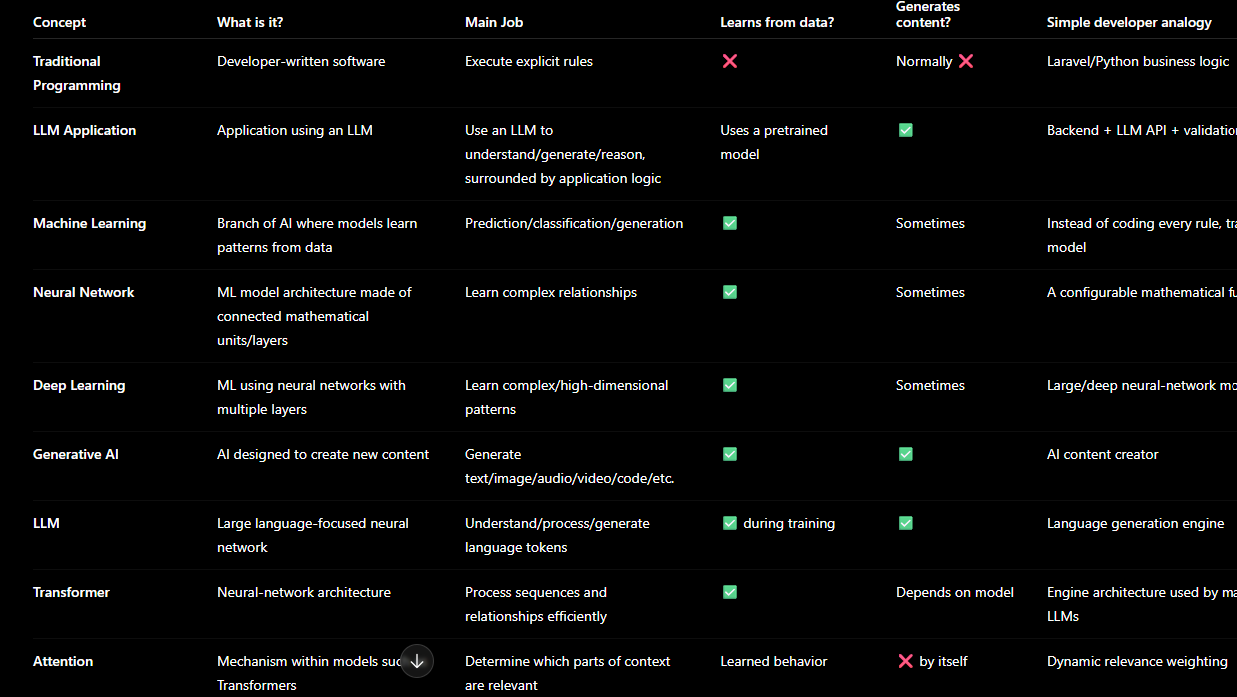The image size is (1237, 697).
Task: Click the red X next to Normally
Action: [x=966, y=61]
